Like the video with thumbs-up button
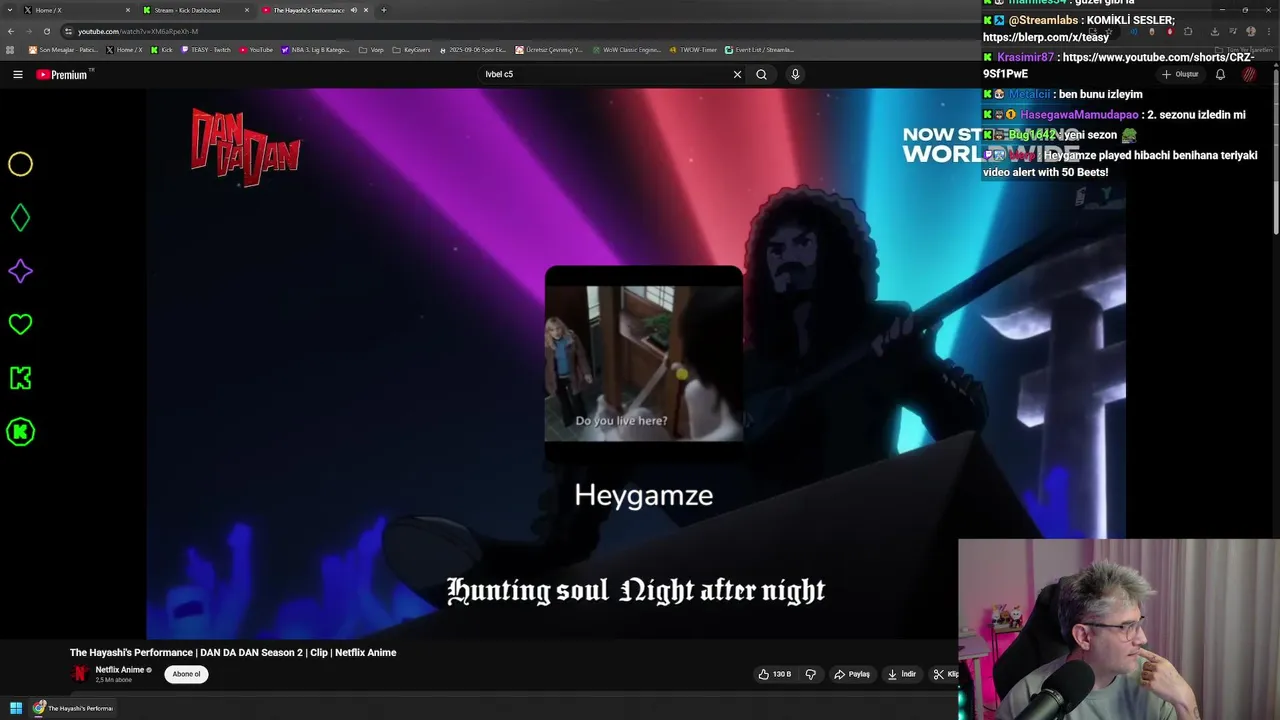1280x720 pixels. coord(775,674)
